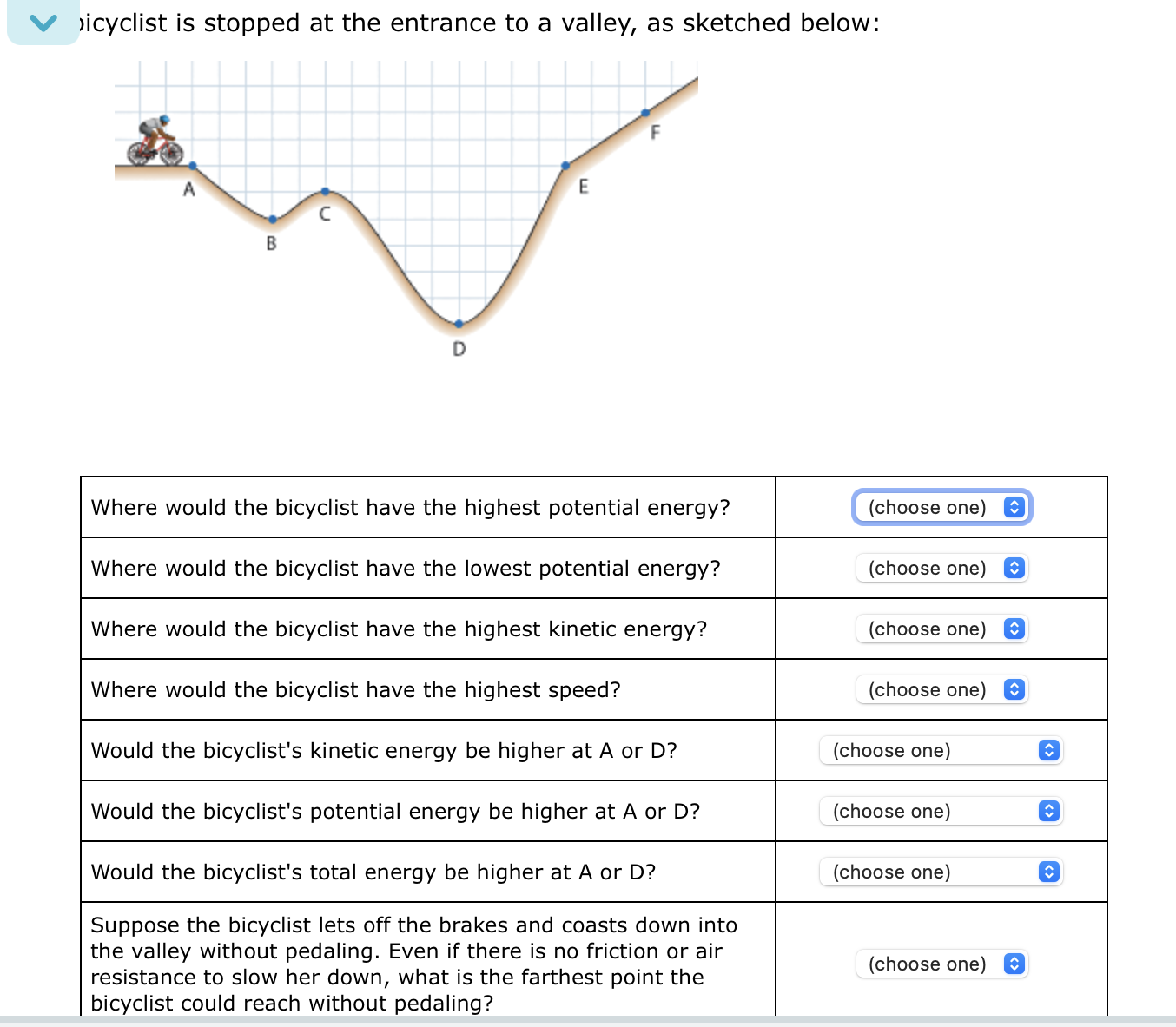Viewport: 1176px width, 1027px height.
Task: Select point B marker on the slope
Action: click(x=272, y=220)
